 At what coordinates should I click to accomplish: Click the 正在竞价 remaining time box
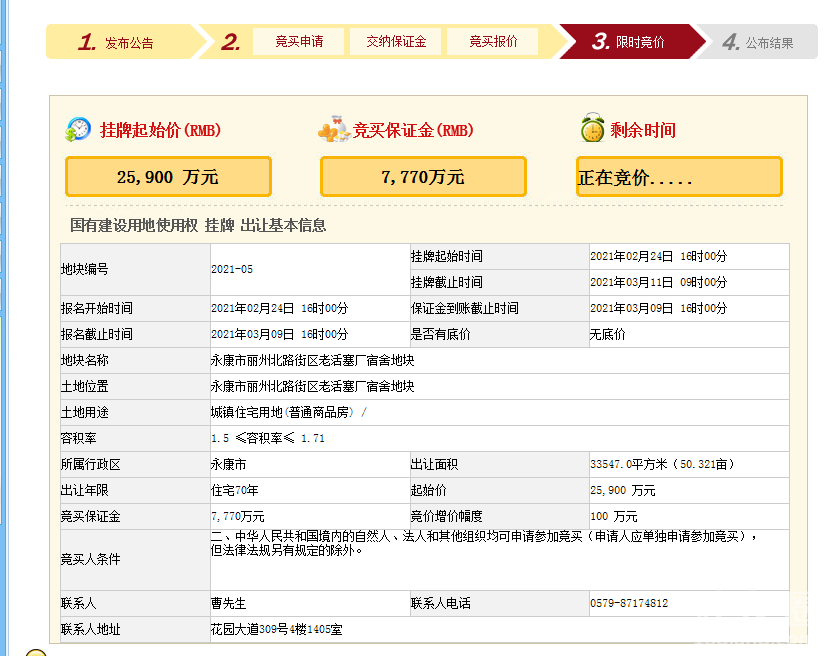click(679, 177)
